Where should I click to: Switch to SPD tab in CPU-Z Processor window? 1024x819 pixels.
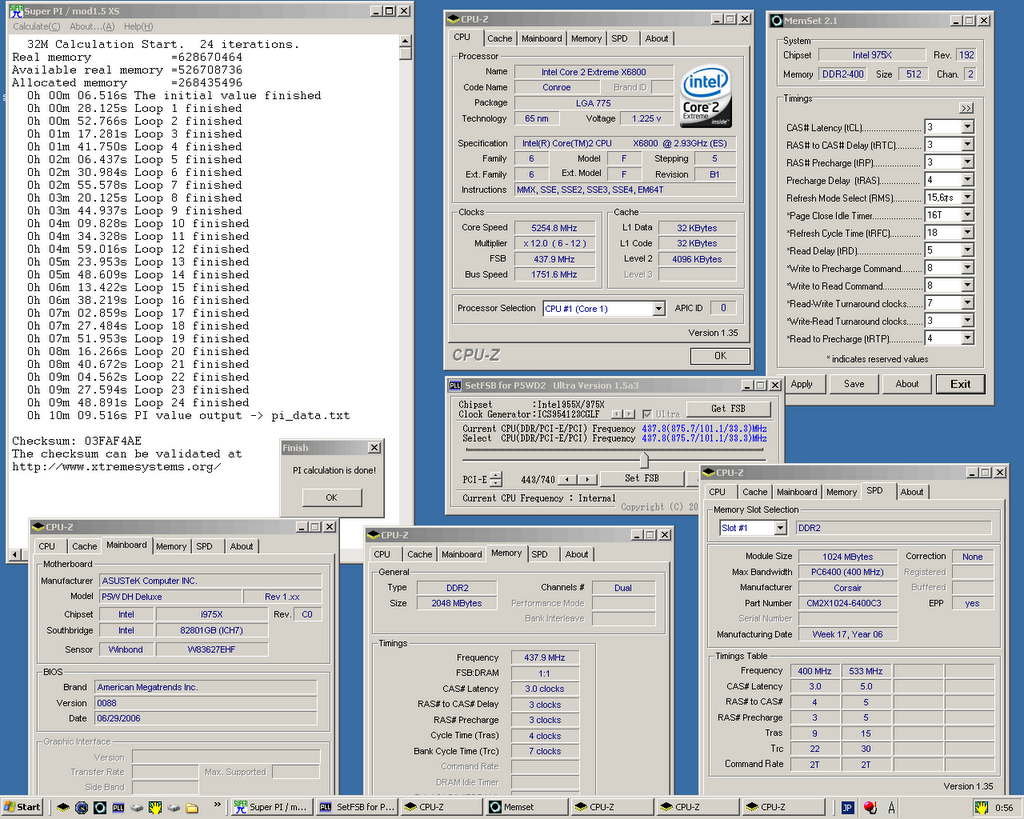(x=619, y=39)
